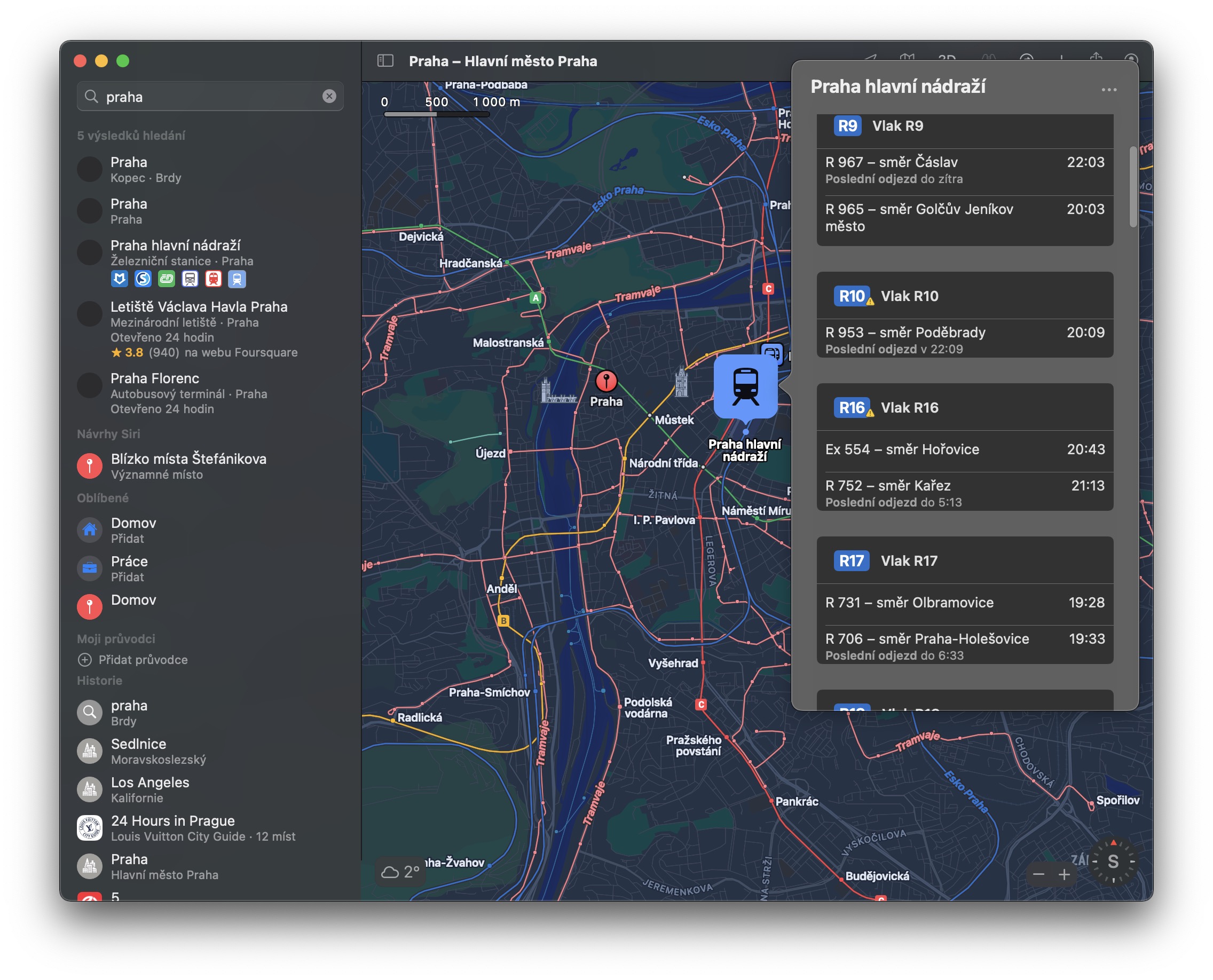This screenshot has height=980, width=1213.
Task: Clear the praha search field
Action: pos(329,96)
